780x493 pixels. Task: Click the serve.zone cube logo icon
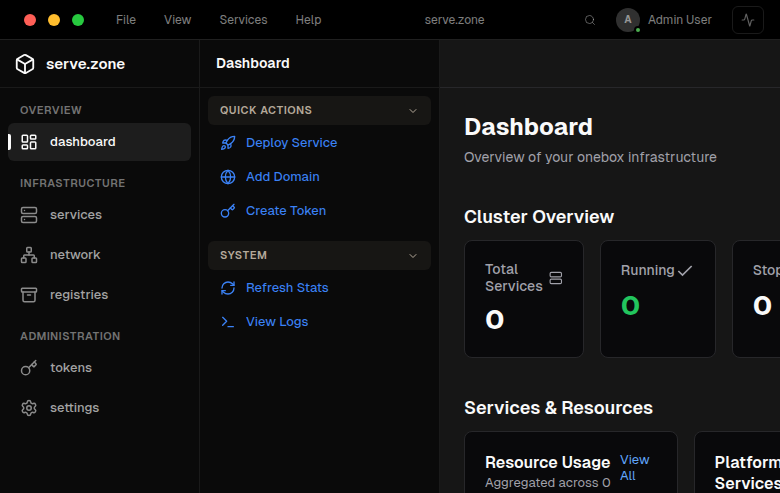tap(25, 64)
